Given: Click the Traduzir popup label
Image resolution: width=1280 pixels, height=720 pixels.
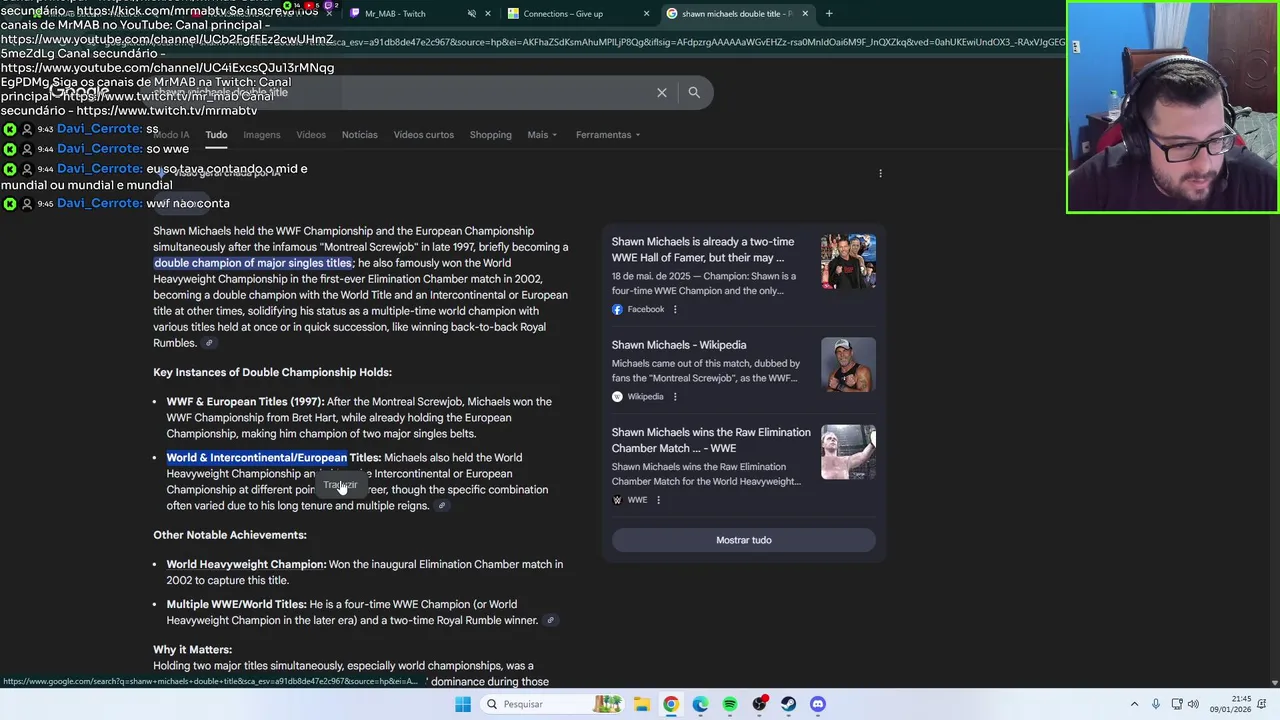Looking at the screenshot, I should coord(340,485).
